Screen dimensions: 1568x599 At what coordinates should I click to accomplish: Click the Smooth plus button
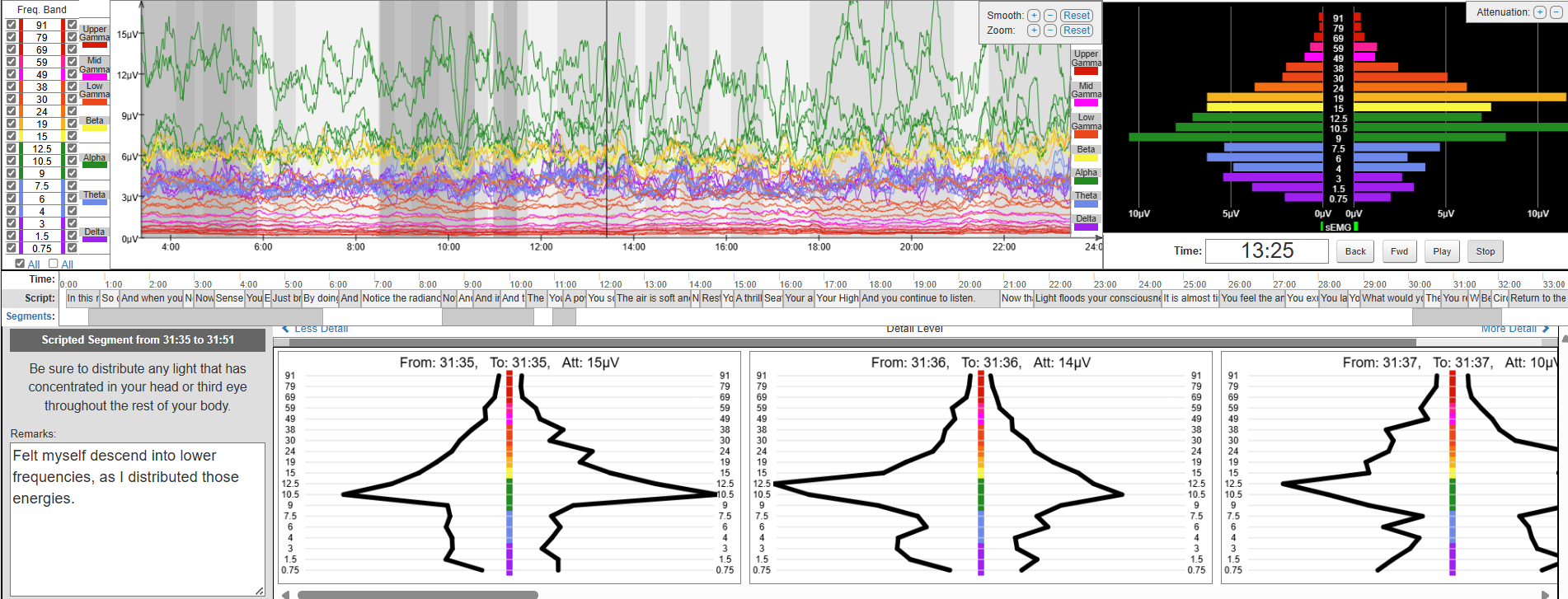pyautogui.click(x=1033, y=16)
